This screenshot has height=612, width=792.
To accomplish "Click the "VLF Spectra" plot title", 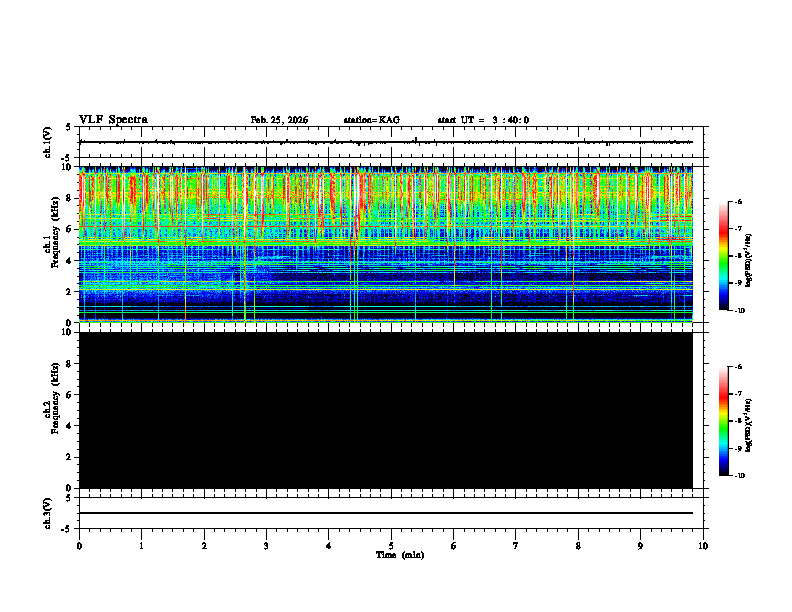I will tap(113, 120).
